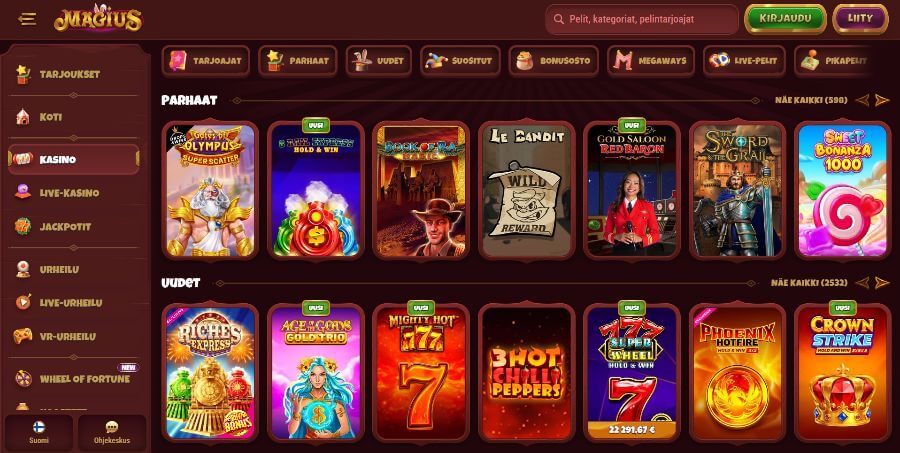Open the Sweet Bonanza 1000 game thumbnail

pos(843,190)
